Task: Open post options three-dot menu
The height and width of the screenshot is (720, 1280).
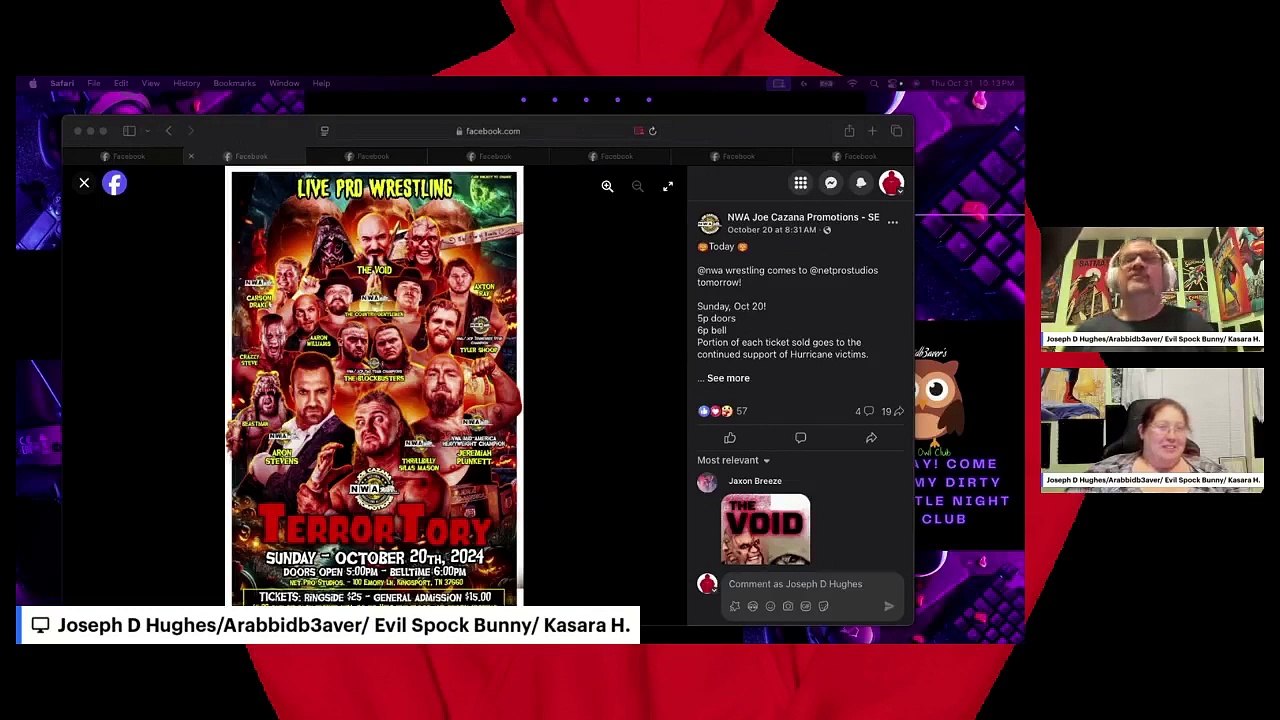Action: 893,222
